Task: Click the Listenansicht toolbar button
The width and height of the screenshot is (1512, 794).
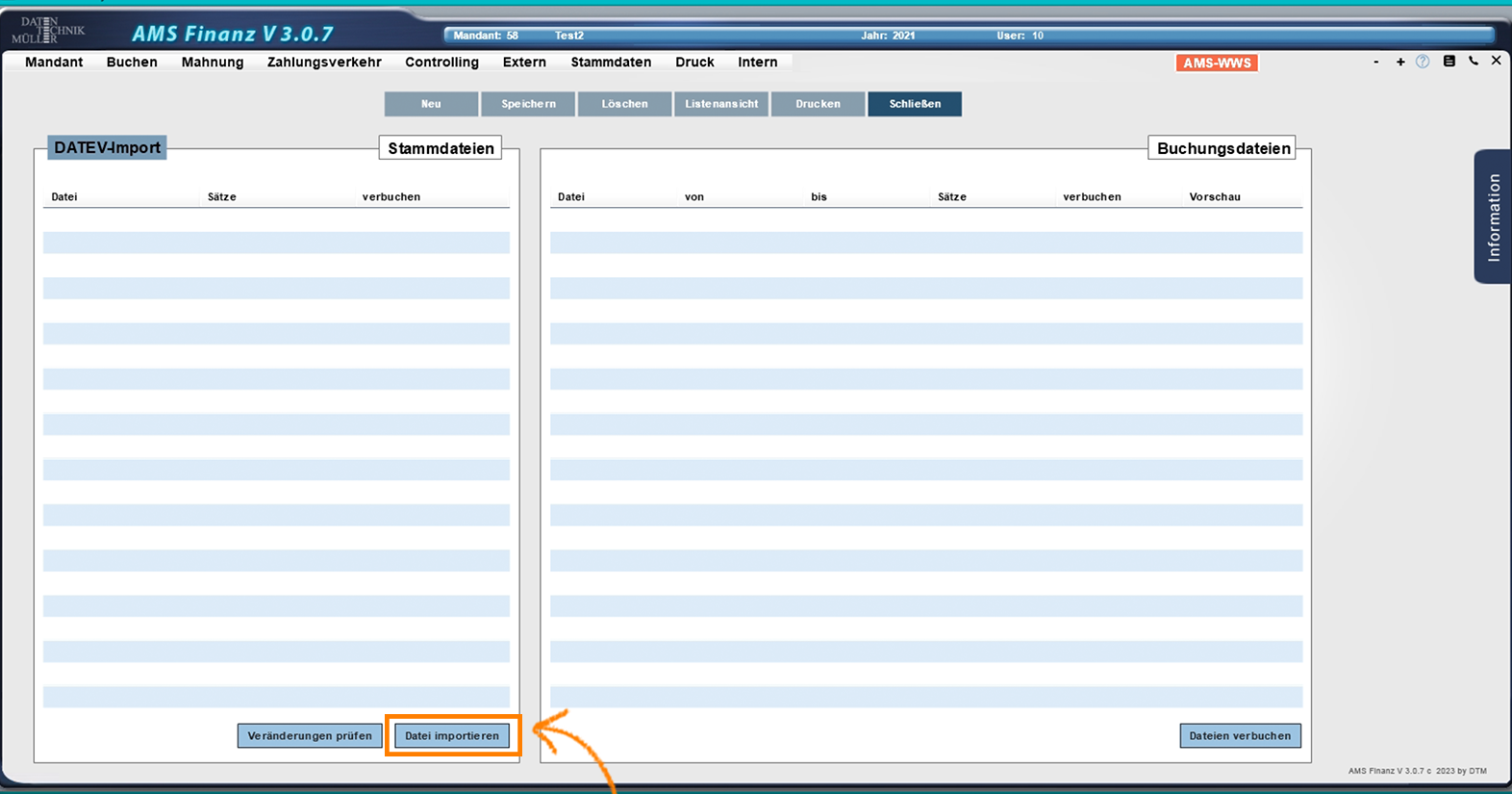Action: coord(721,104)
